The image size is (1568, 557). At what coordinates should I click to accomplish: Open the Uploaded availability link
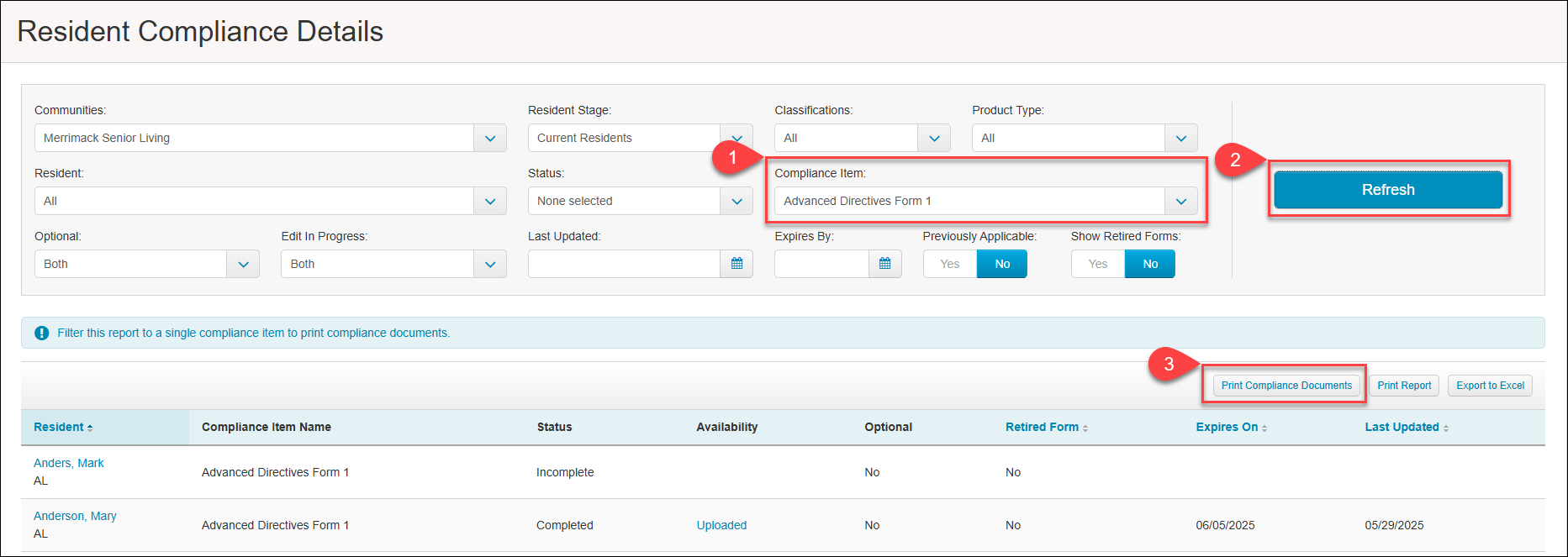tap(721, 525)
